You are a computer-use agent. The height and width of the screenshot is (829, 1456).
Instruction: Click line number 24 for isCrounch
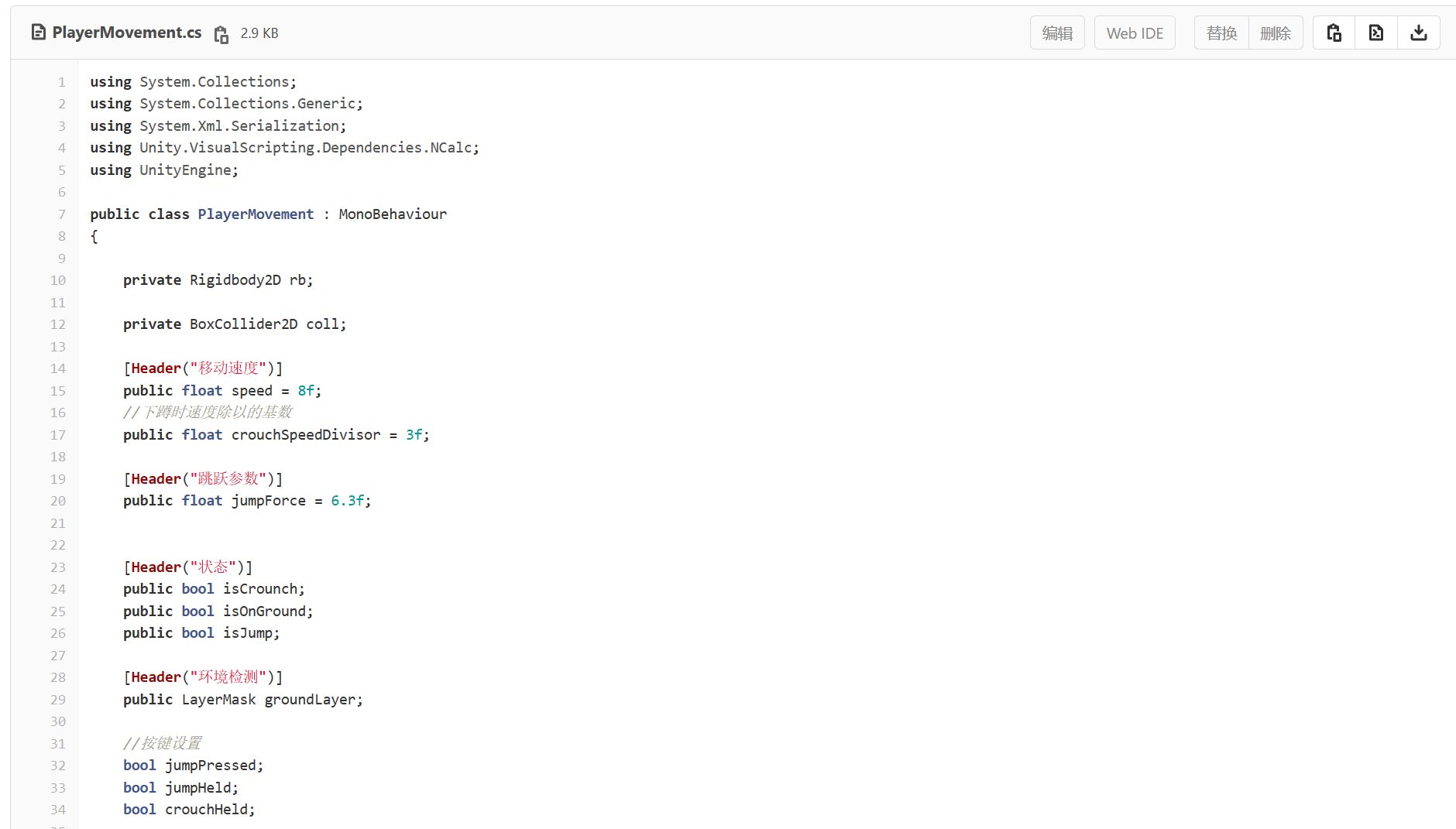tap(58, 589)
